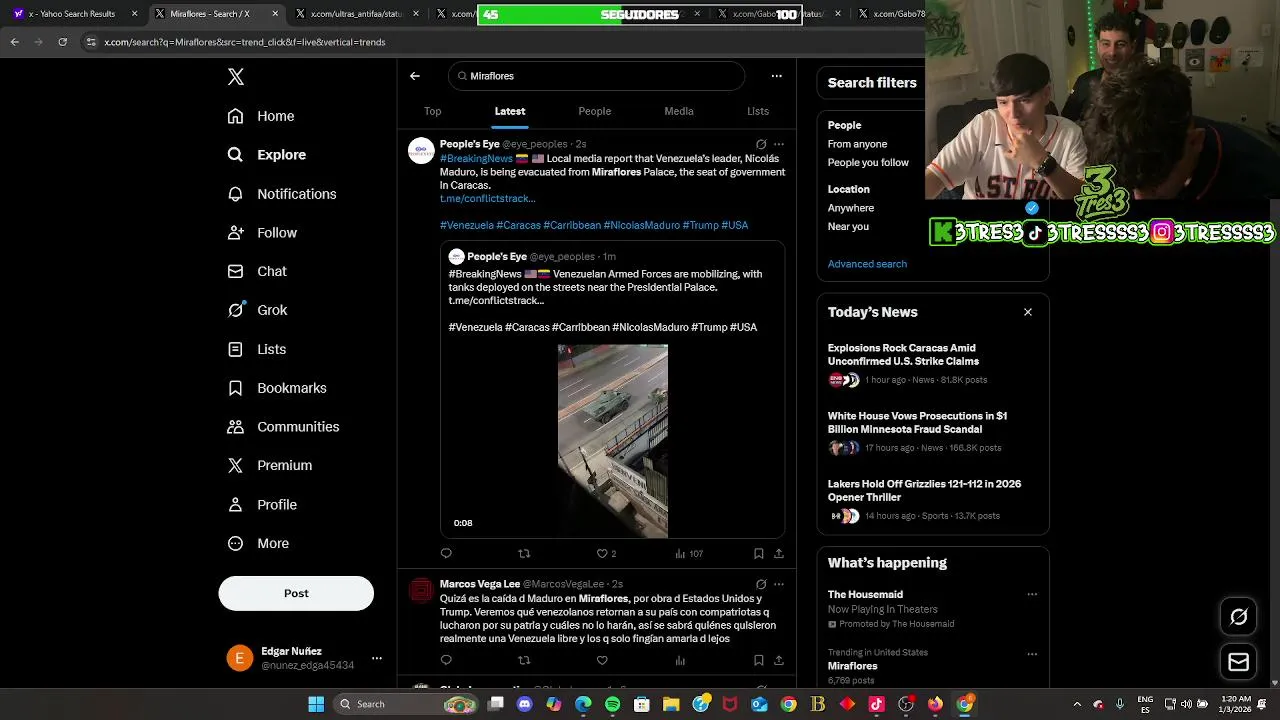Open more options on People's Eye post

779,144
